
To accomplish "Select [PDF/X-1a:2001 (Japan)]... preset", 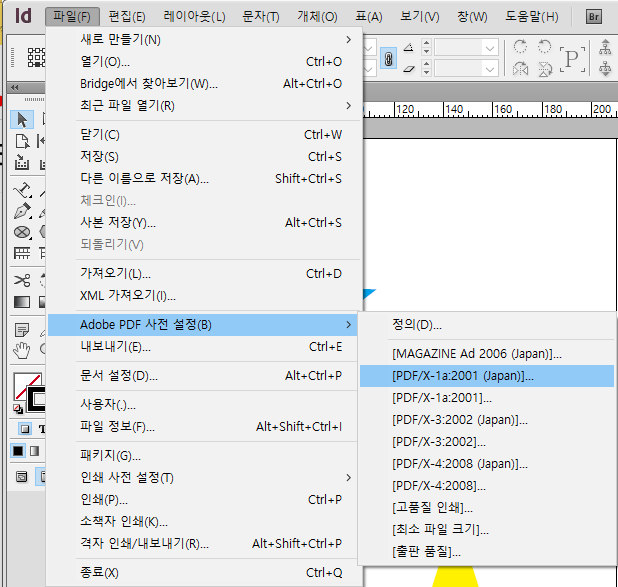I will point(487,376).
